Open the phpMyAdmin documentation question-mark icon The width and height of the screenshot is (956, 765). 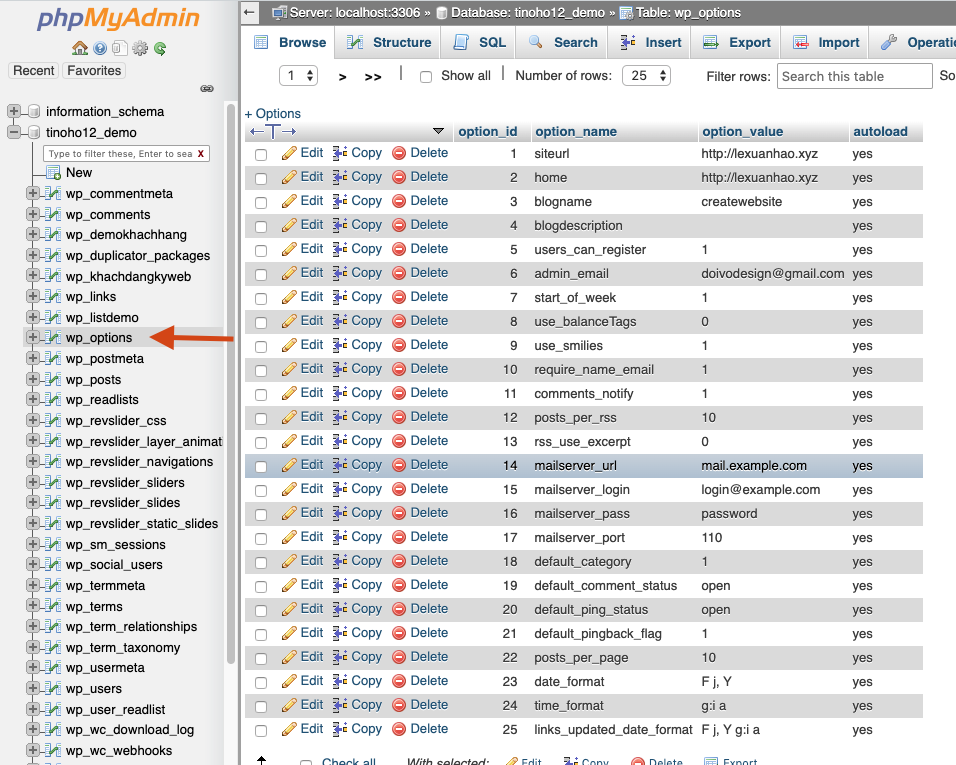pyautogui.click(x=100, y=48)
